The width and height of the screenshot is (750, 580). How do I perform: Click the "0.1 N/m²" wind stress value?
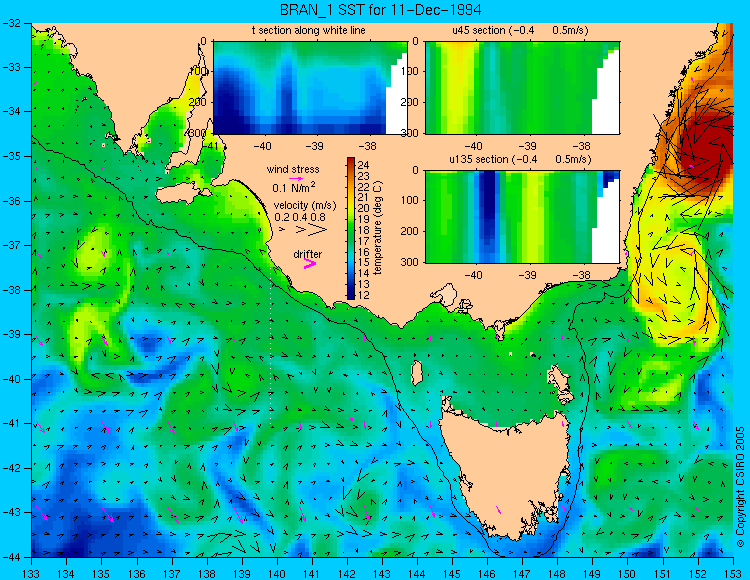coord(294,187)
